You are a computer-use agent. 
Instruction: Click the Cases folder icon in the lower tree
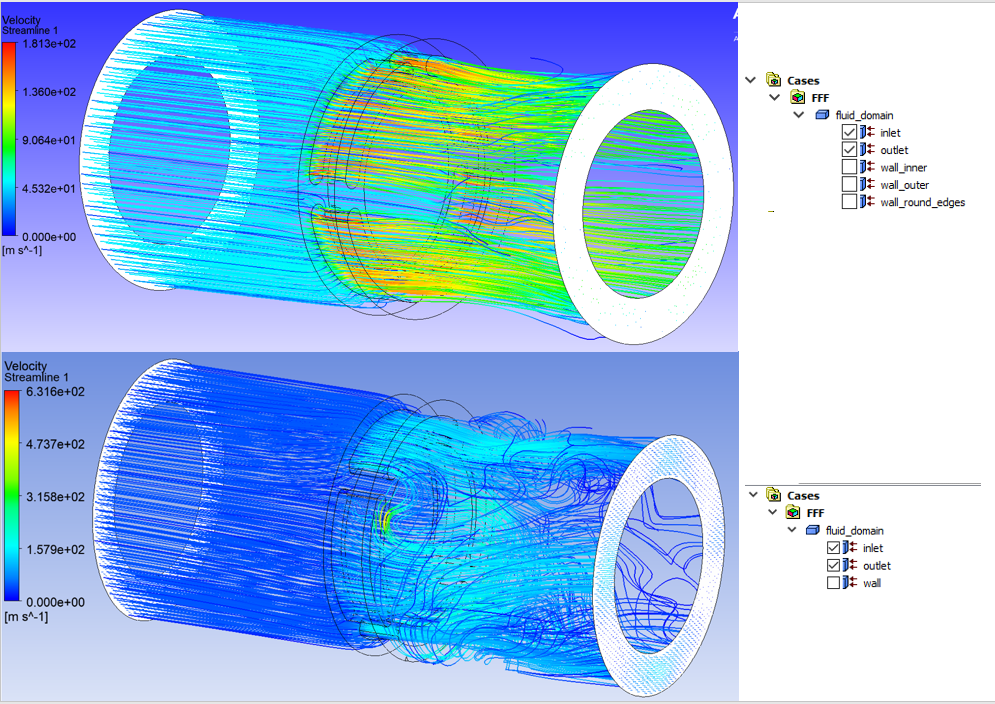[774, 495]
